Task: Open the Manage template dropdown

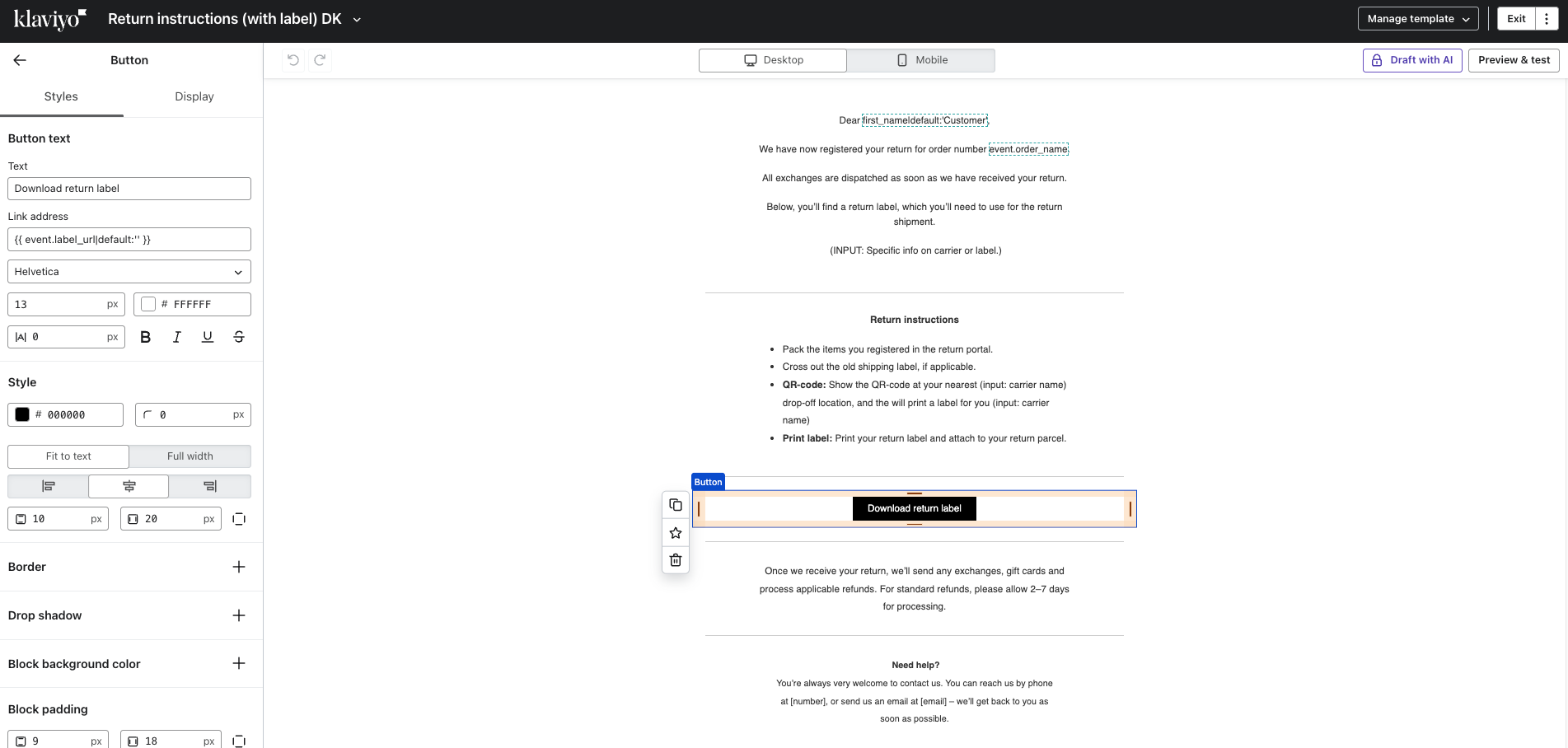Action: pyautogui.click(x=1418, y=19)
